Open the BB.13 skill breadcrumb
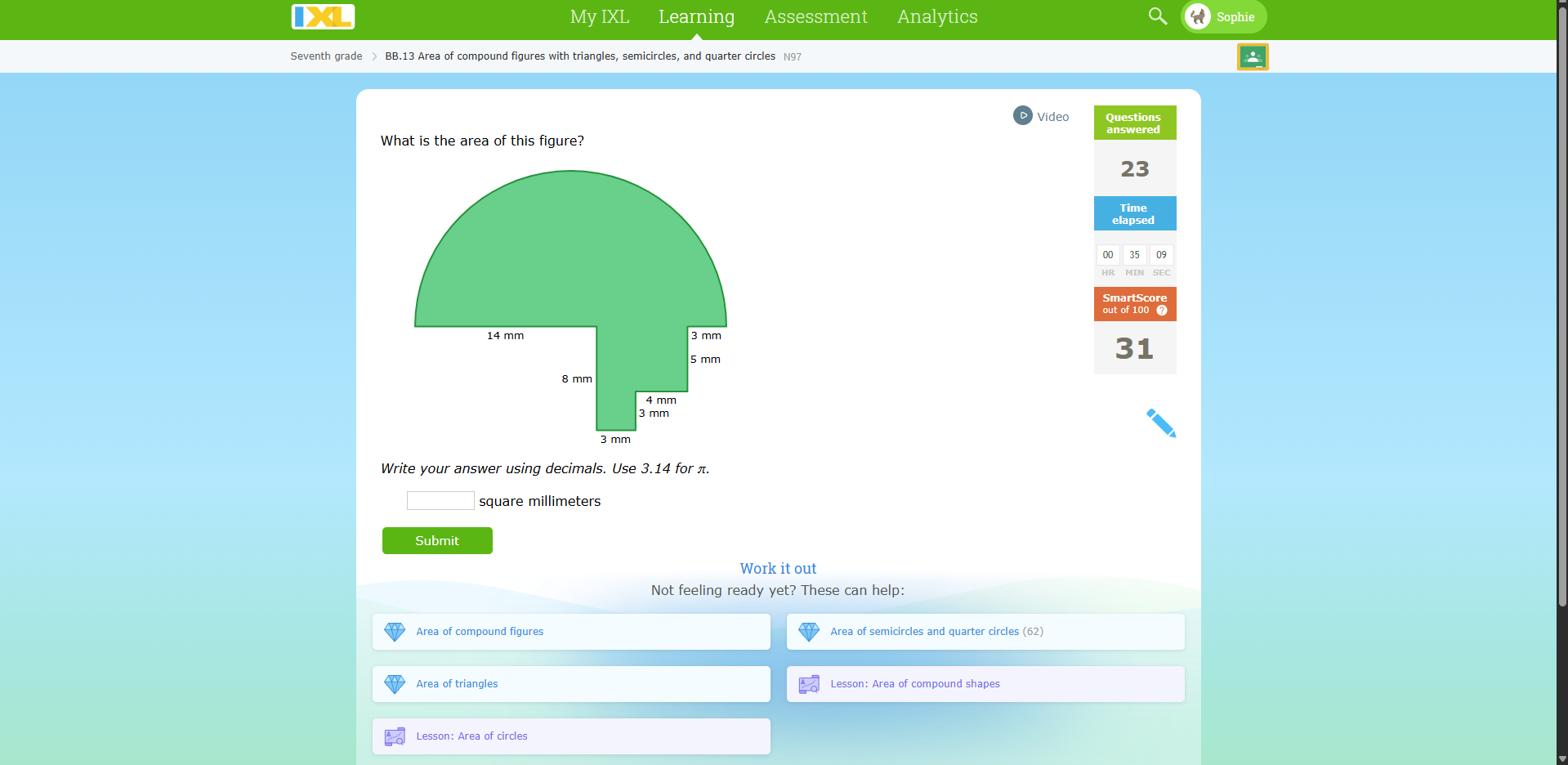The width and height of the screenshot is (1568, 765). [x=580, y=56]
